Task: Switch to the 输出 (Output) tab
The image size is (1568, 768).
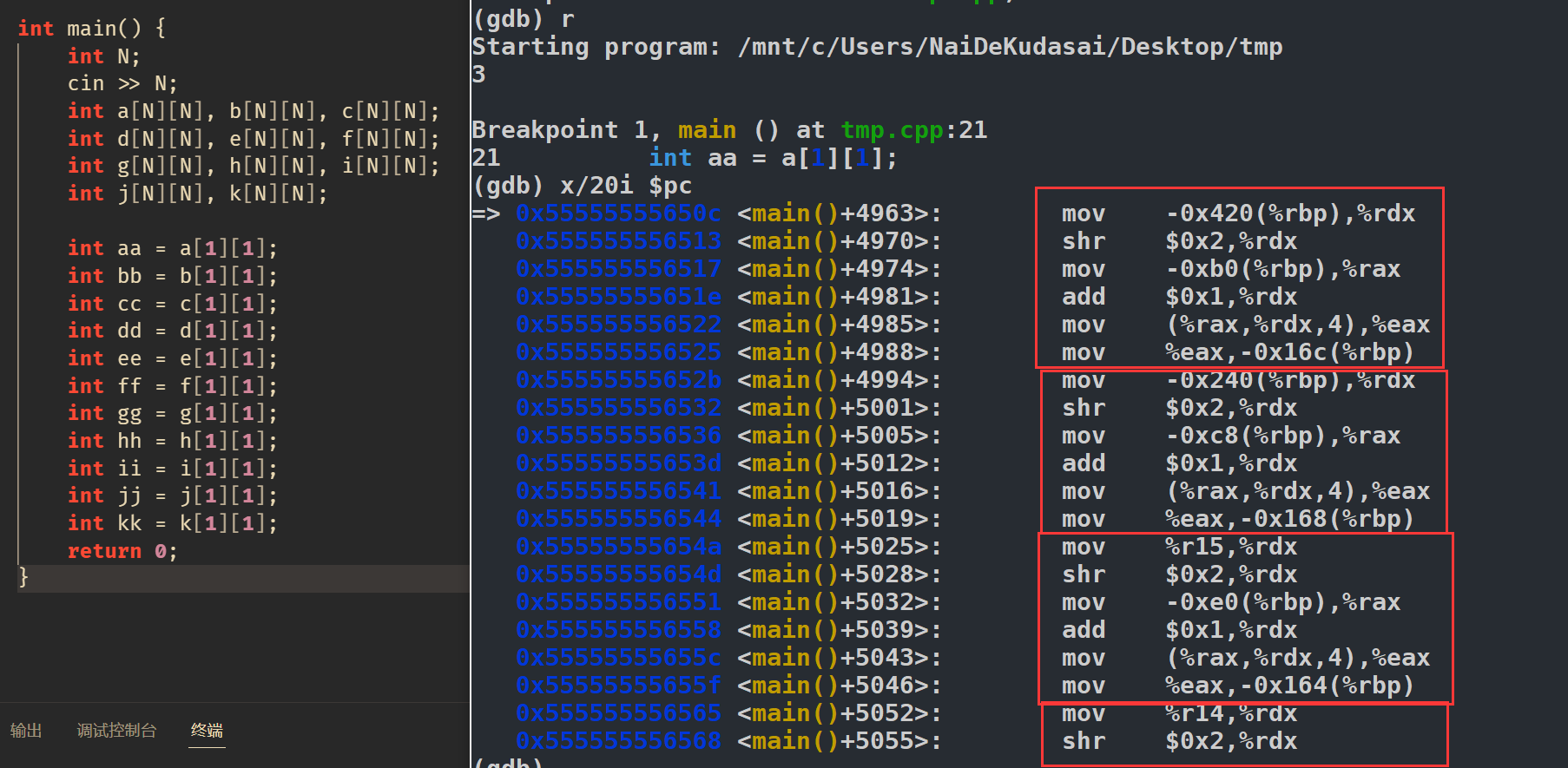Action: [x=26, y=731]
